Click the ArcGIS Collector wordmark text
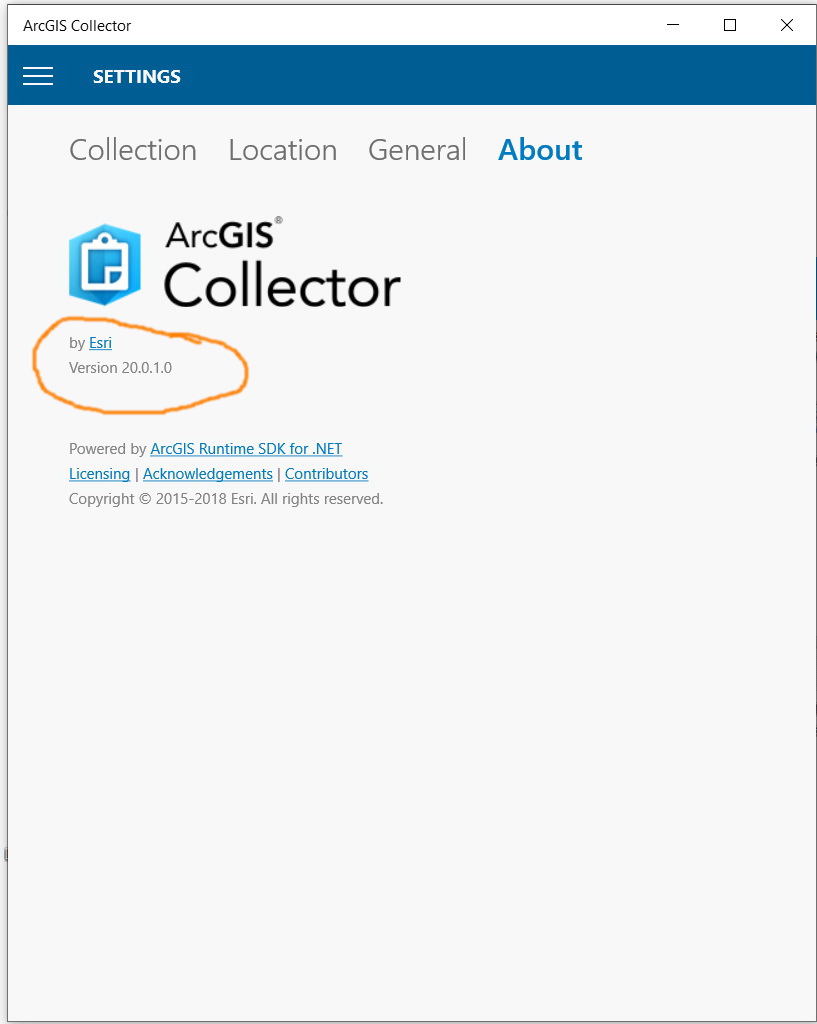Image resolution: width=817 pixels, height=1024 pixels. 282,263
